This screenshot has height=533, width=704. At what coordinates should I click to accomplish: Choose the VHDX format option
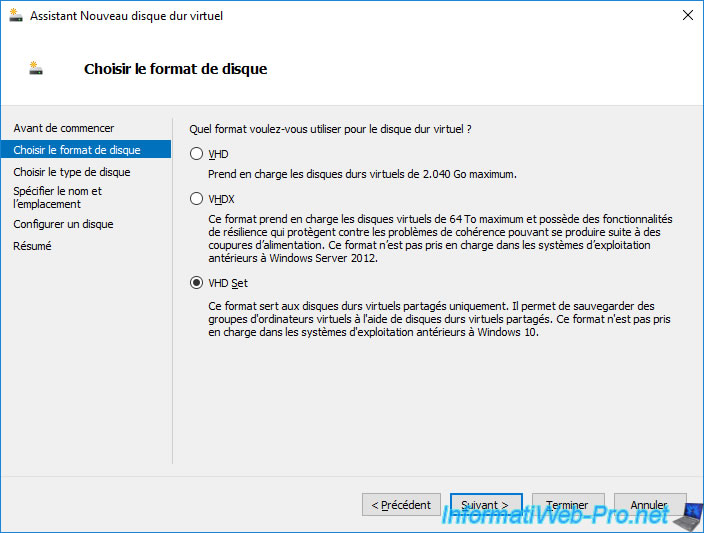pos(196,199)
